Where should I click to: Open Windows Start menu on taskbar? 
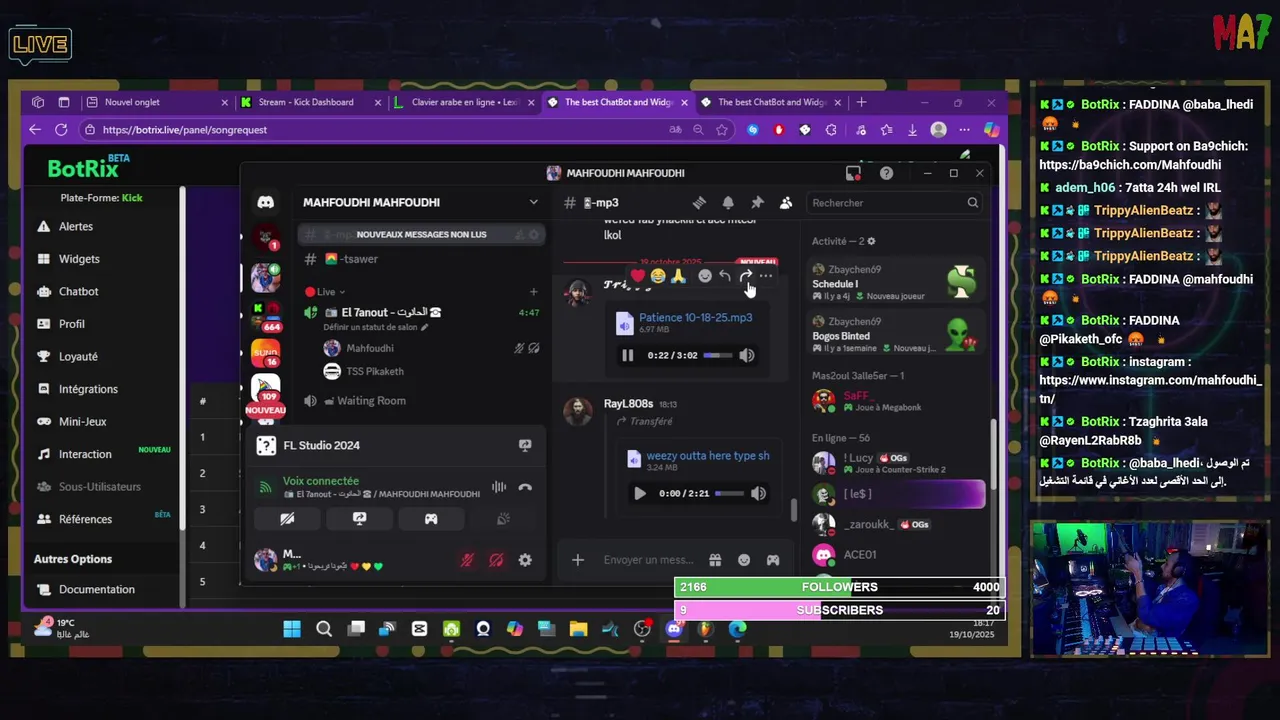click(x=292, y=629)
